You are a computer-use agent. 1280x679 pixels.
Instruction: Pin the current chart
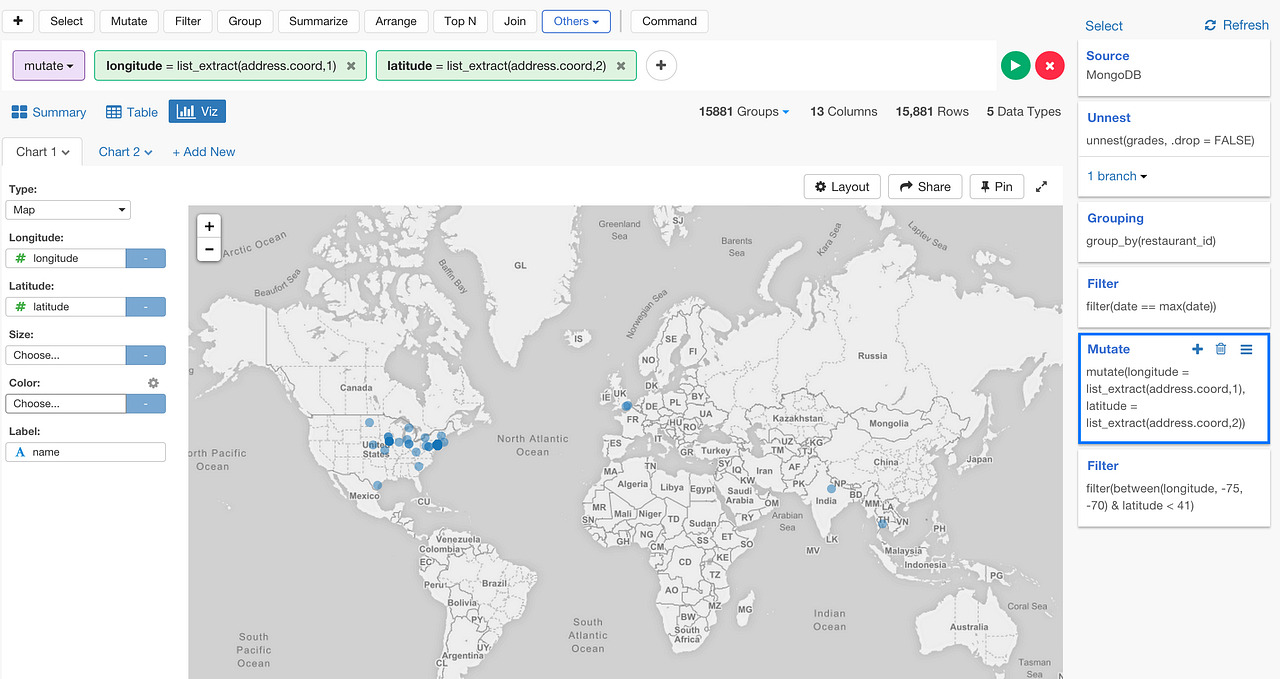[996, 186]
